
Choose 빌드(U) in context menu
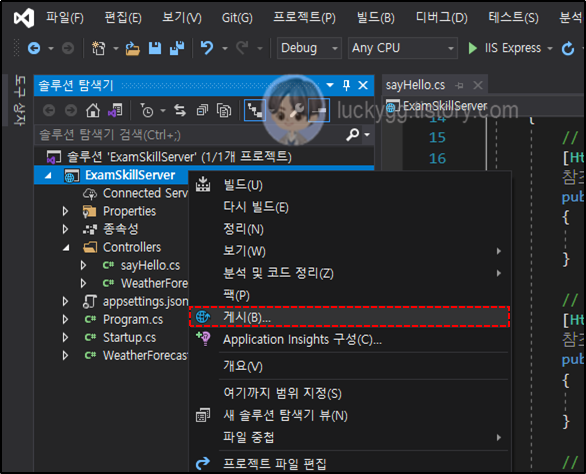pyautogui.click(x=349, y=185)
